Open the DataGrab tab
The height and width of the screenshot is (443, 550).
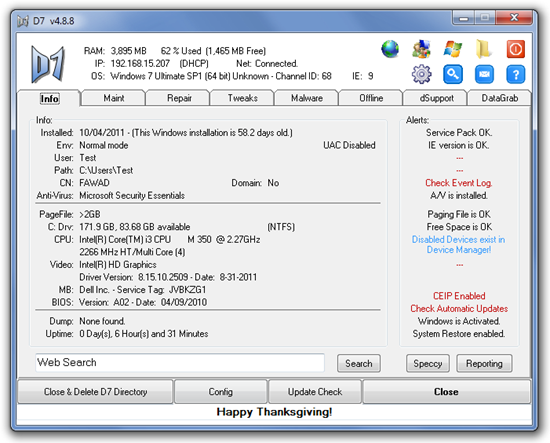[x=499, y=98]
